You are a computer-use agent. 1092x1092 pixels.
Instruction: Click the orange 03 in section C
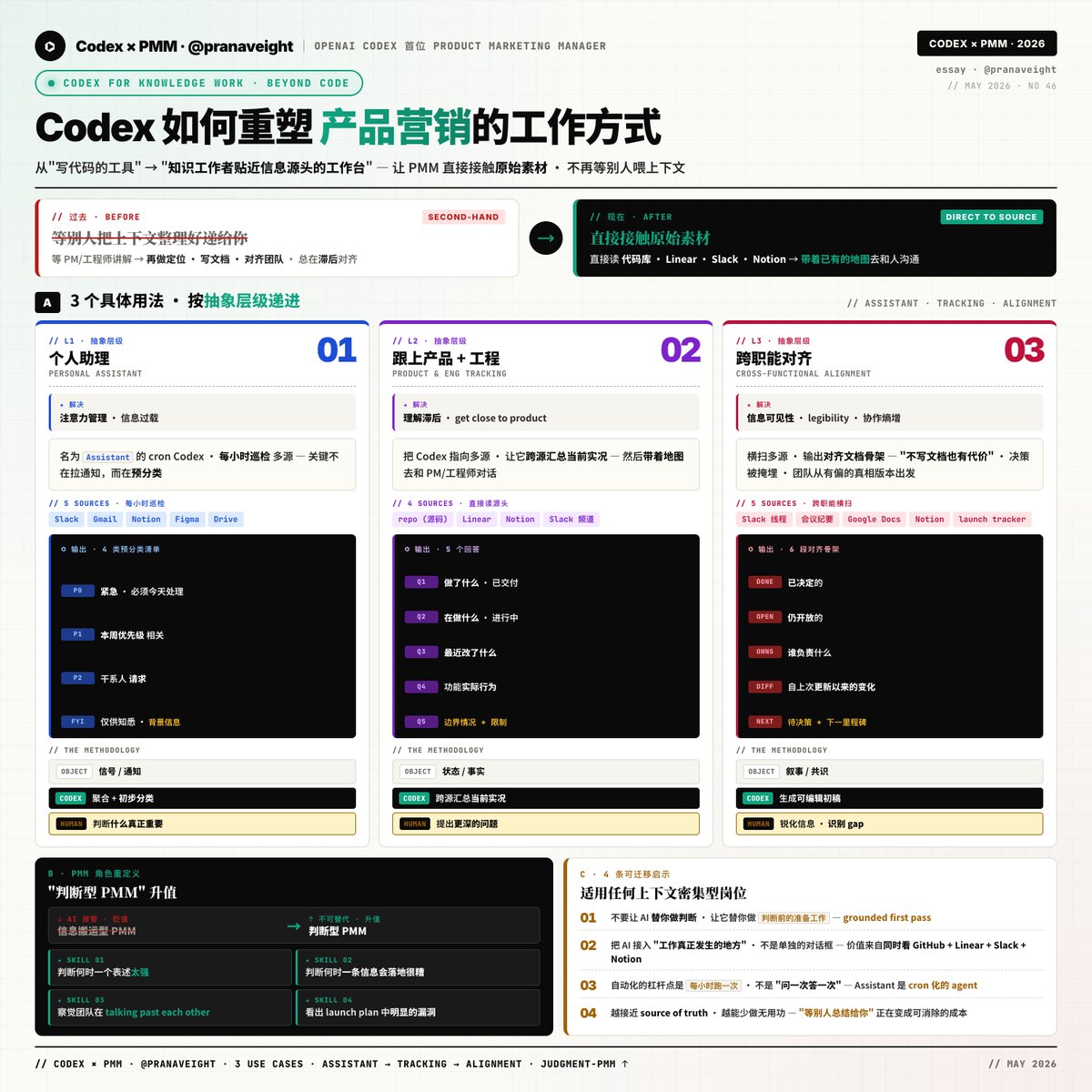tap(588, 986)
